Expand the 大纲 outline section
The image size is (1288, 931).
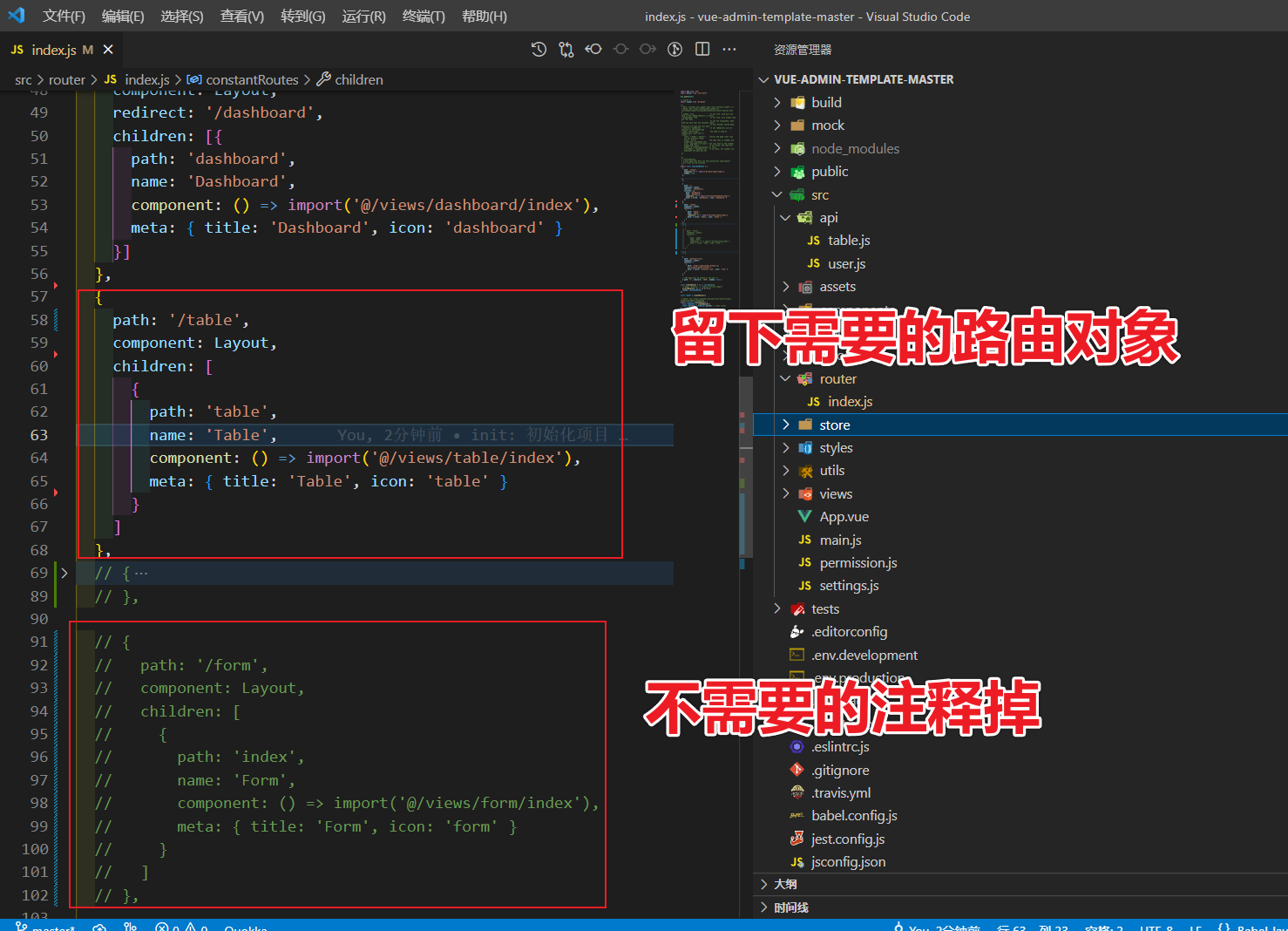[x=764, y=884]
